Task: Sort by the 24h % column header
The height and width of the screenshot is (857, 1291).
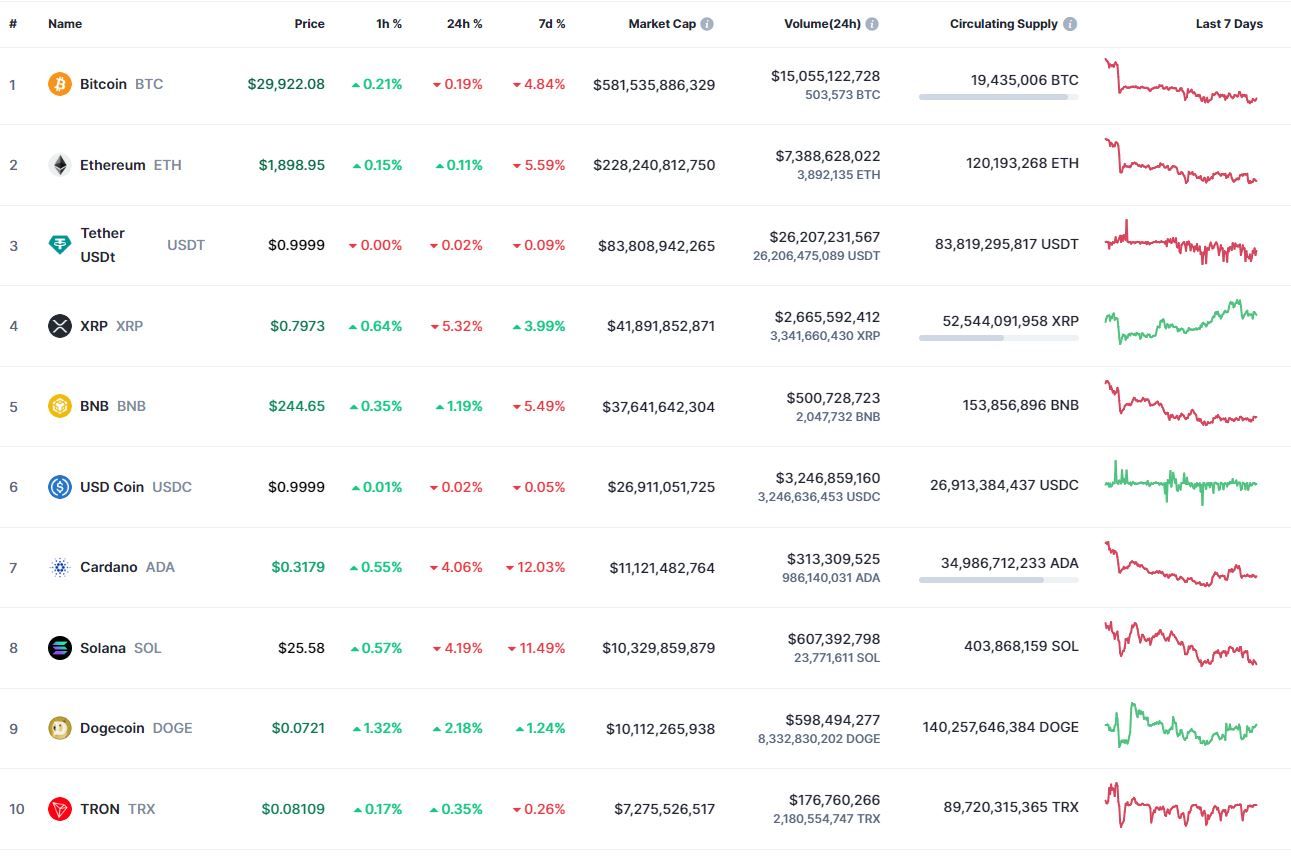Action: 464,24
